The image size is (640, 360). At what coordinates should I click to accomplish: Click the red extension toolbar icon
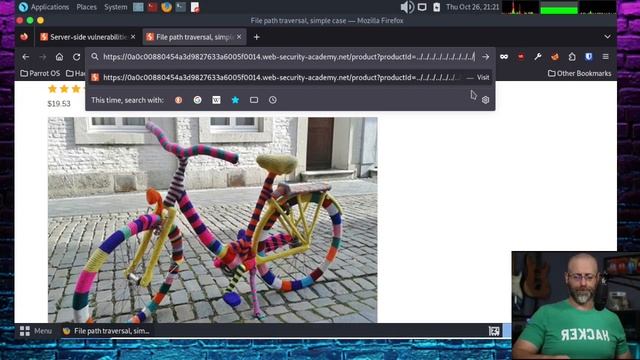point(521,57)
